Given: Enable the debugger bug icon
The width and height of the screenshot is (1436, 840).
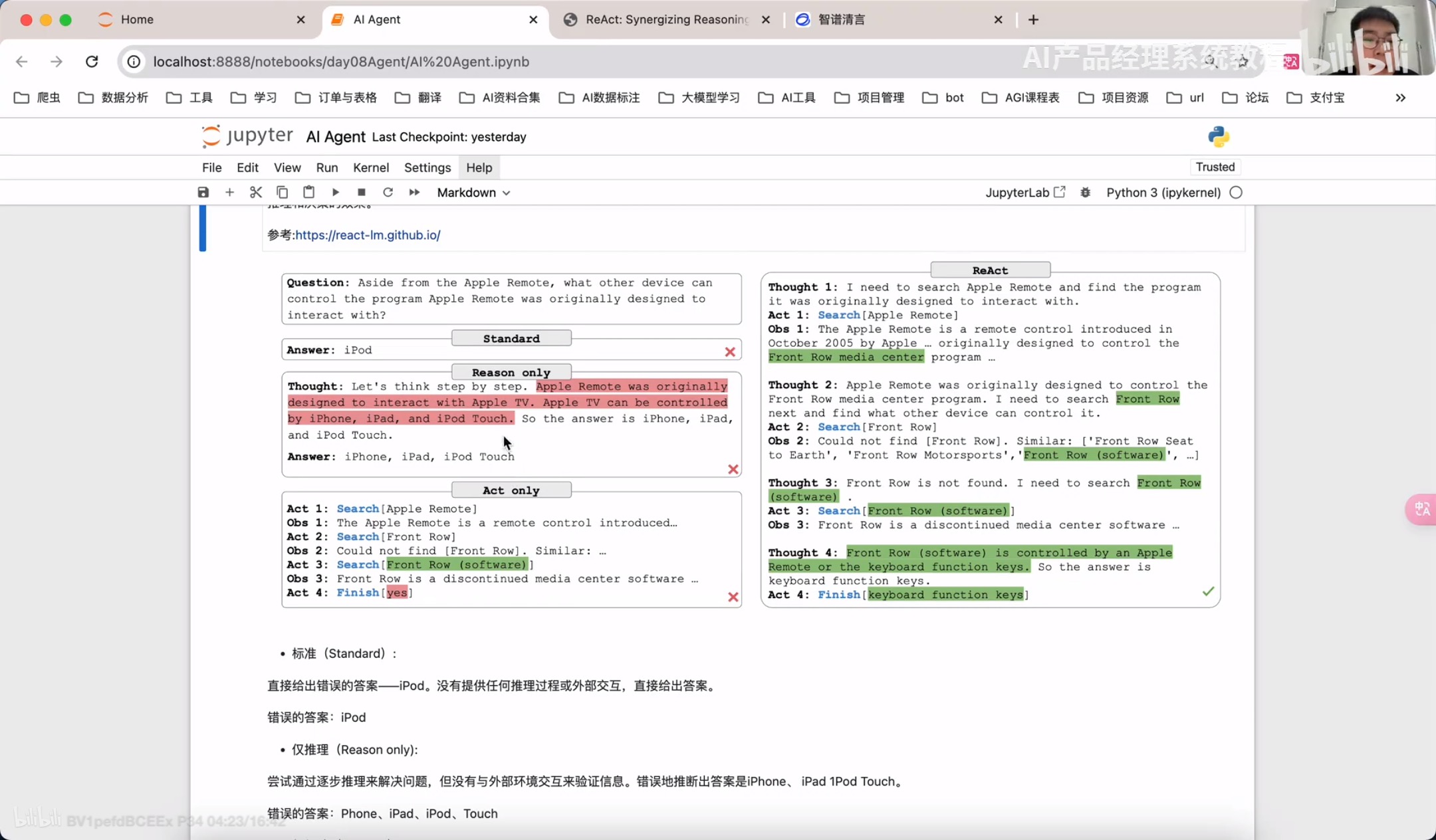Looking at the screenshot, I should [1085, 193].
